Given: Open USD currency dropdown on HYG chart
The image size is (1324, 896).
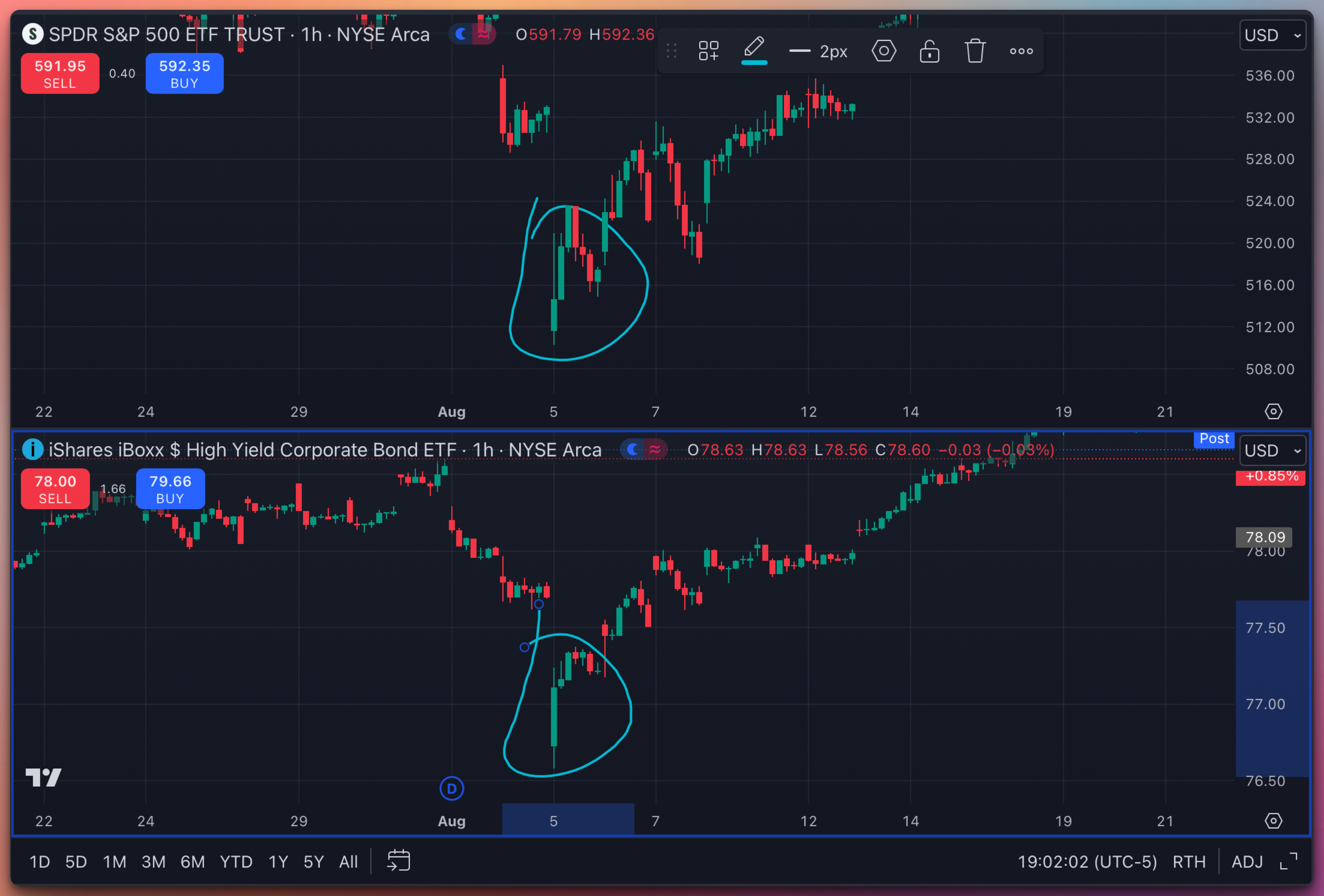Looking at the screenshot, I should (x=1273, y=451).
